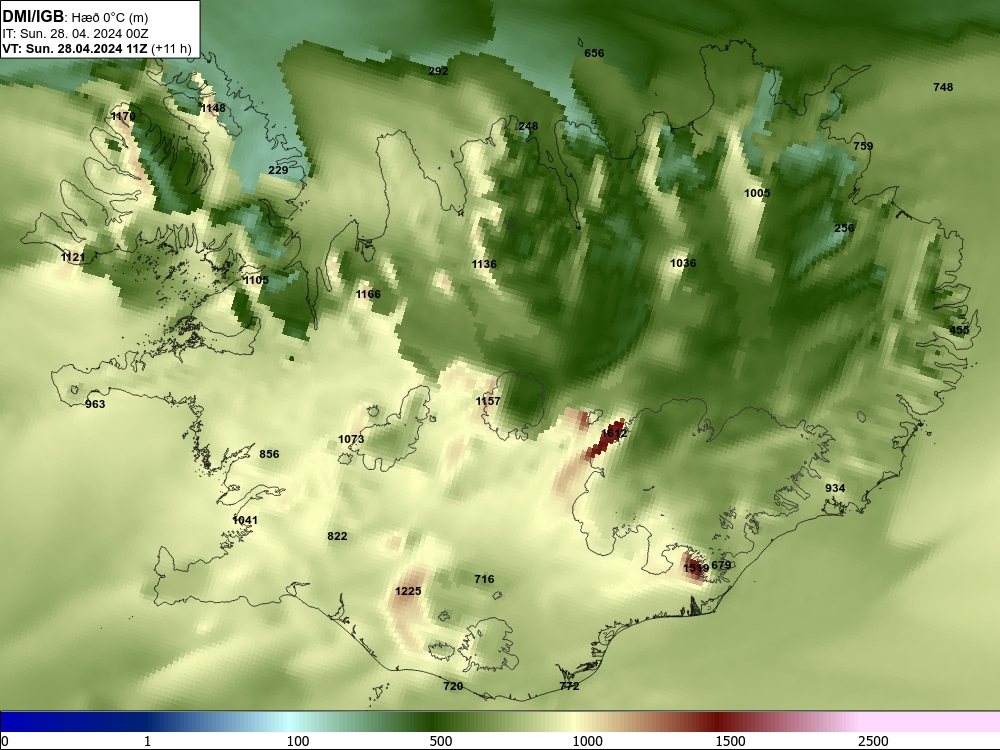Click the 'IT: Sun. 28. 04. 2024 00Z' line

point(75,34)
